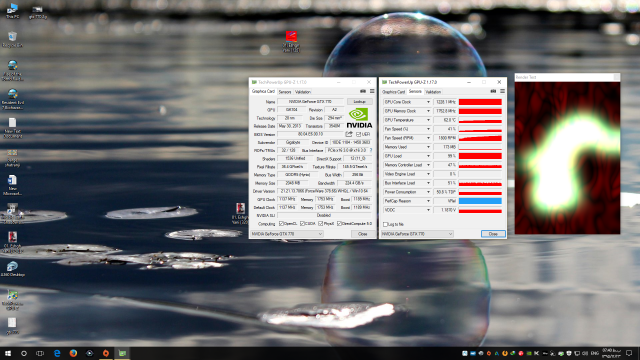Click Close button in Sensors window
Image resolution: width=640 pixels, height=360 pixels.
(493, 234)
